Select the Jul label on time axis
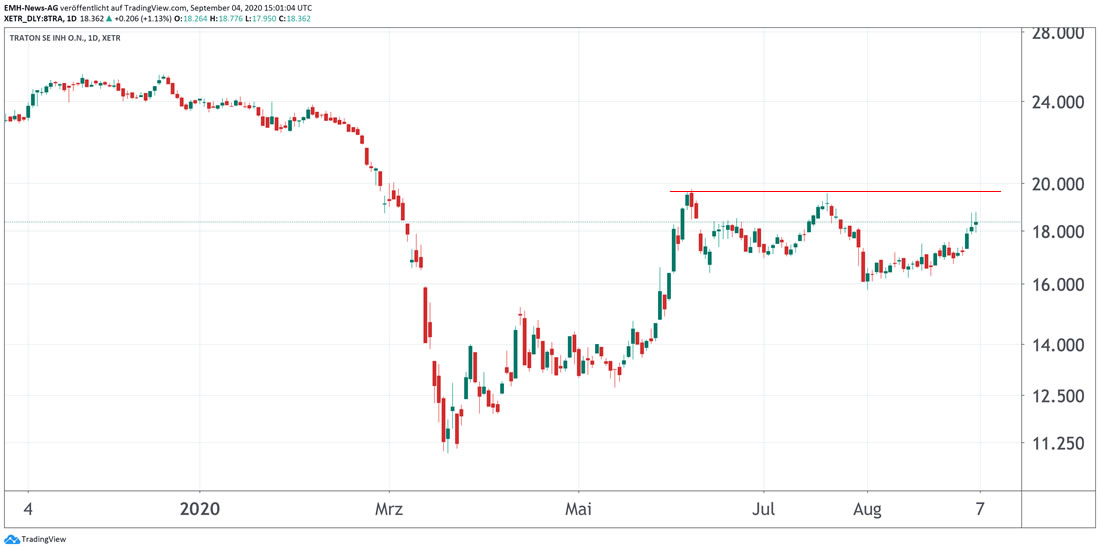The height and width of the screenshot is (551, 1100). (763, 509)
